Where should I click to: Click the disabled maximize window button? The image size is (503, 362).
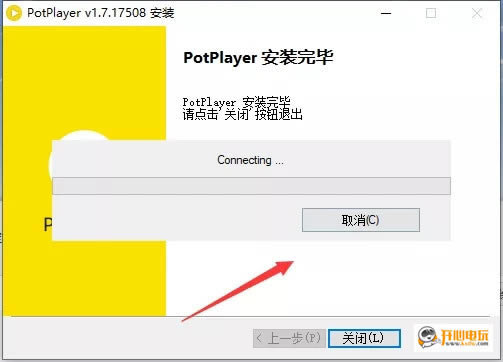[431, 13]
